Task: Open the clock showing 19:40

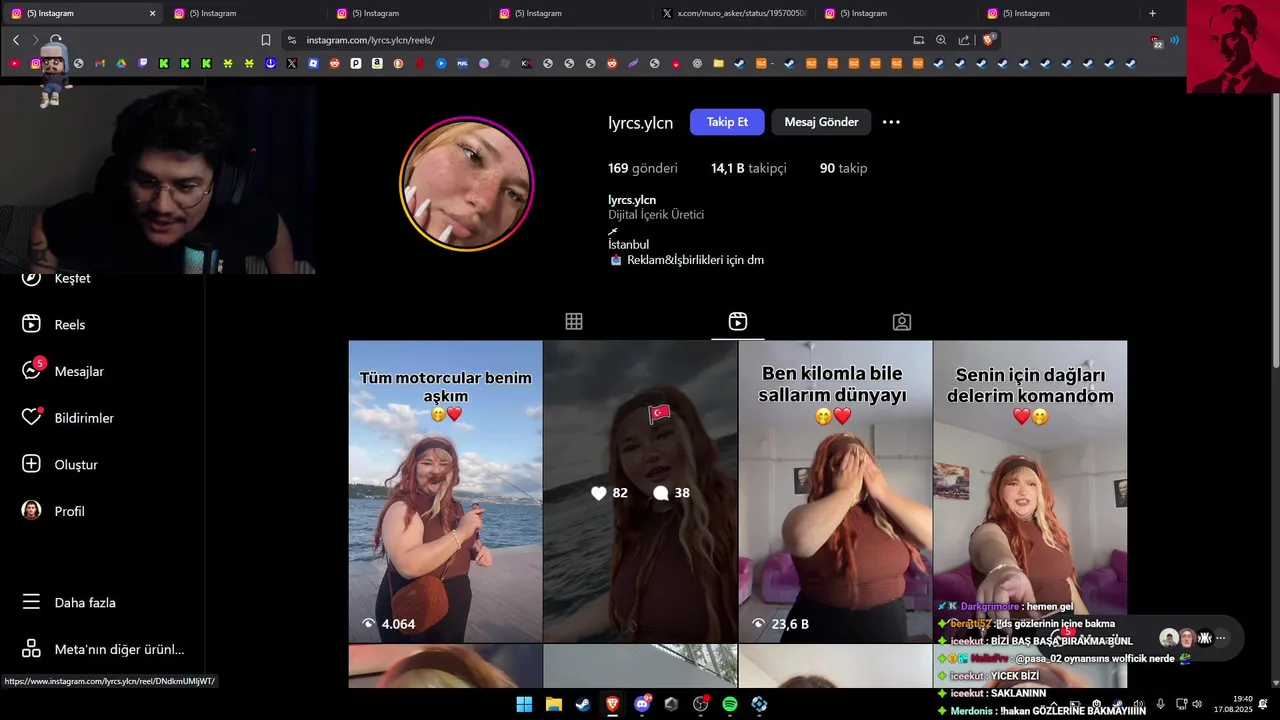Action: pos(1233,704)
